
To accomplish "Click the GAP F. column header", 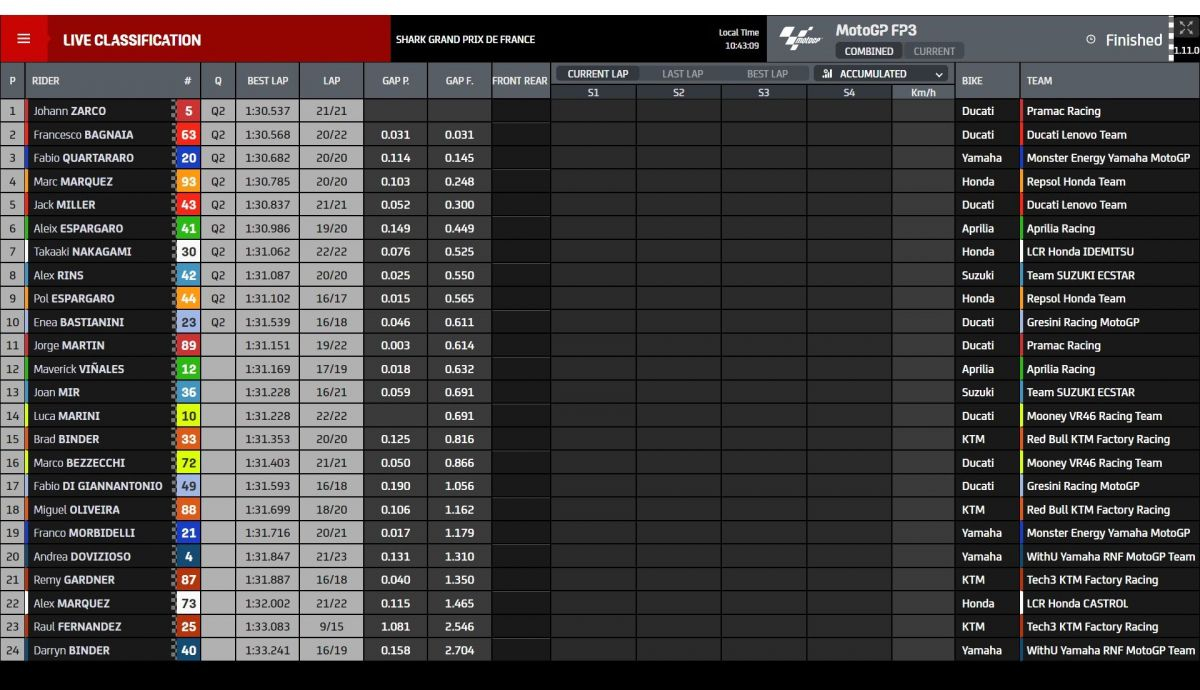I will click(459, 81).
